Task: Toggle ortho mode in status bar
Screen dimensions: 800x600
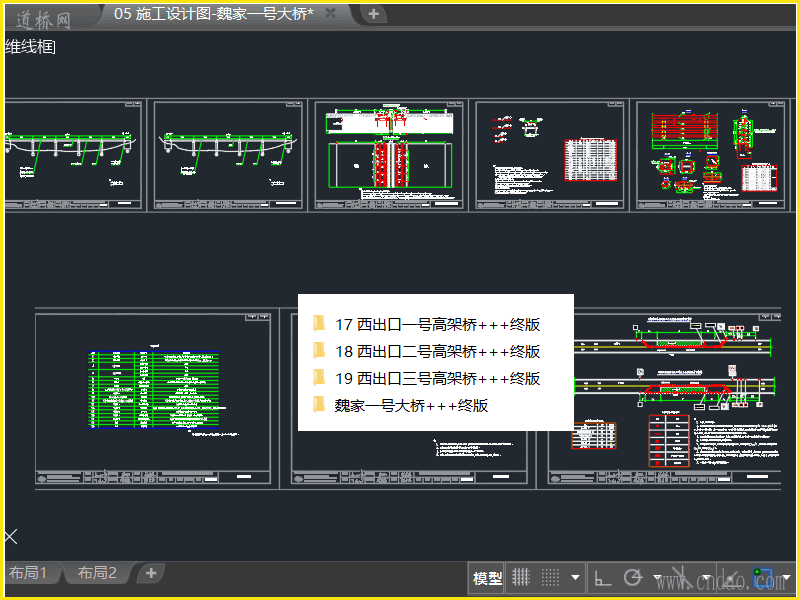Action: [603, 578]
